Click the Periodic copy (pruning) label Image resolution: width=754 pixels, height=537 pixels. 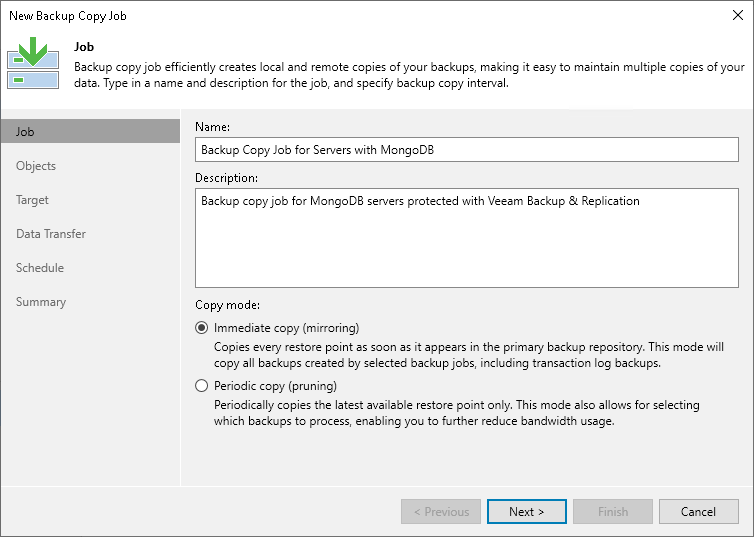[276, 386]
